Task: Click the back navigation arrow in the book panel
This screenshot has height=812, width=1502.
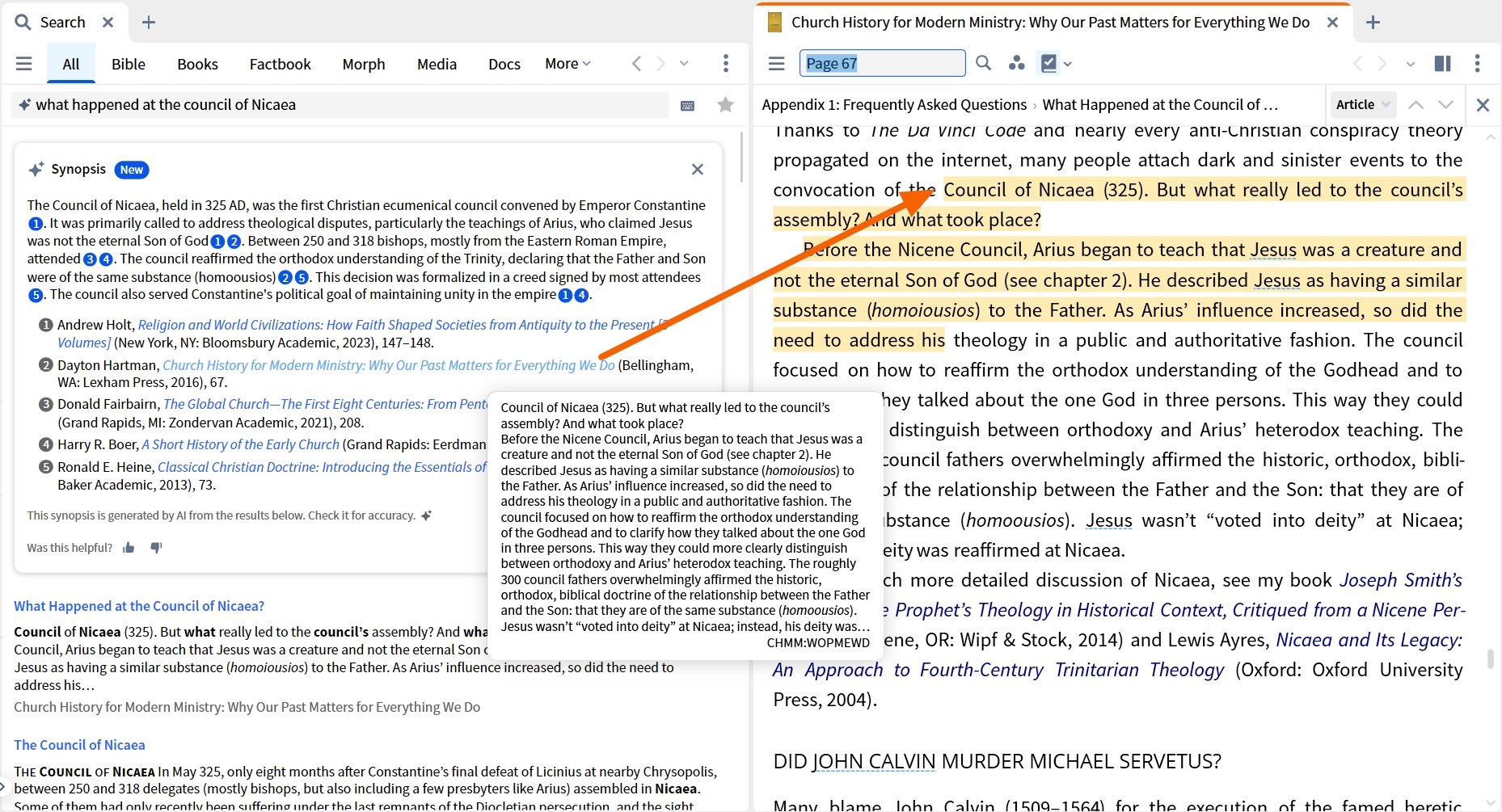Action: tap(1356, 63)
